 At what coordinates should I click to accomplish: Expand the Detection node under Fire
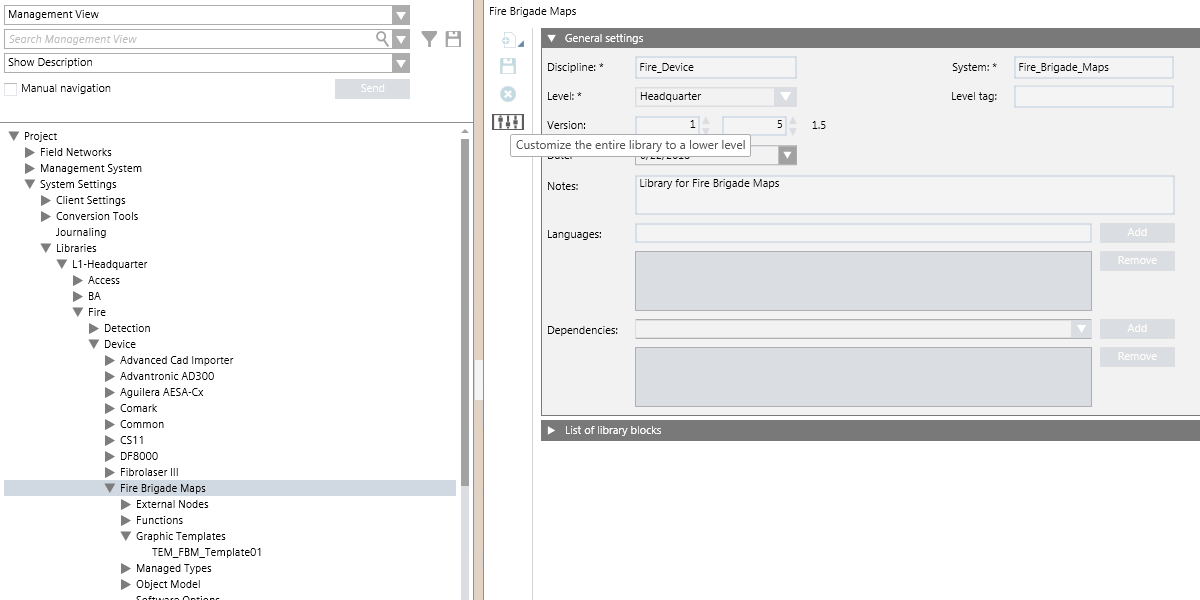(94, 328)
